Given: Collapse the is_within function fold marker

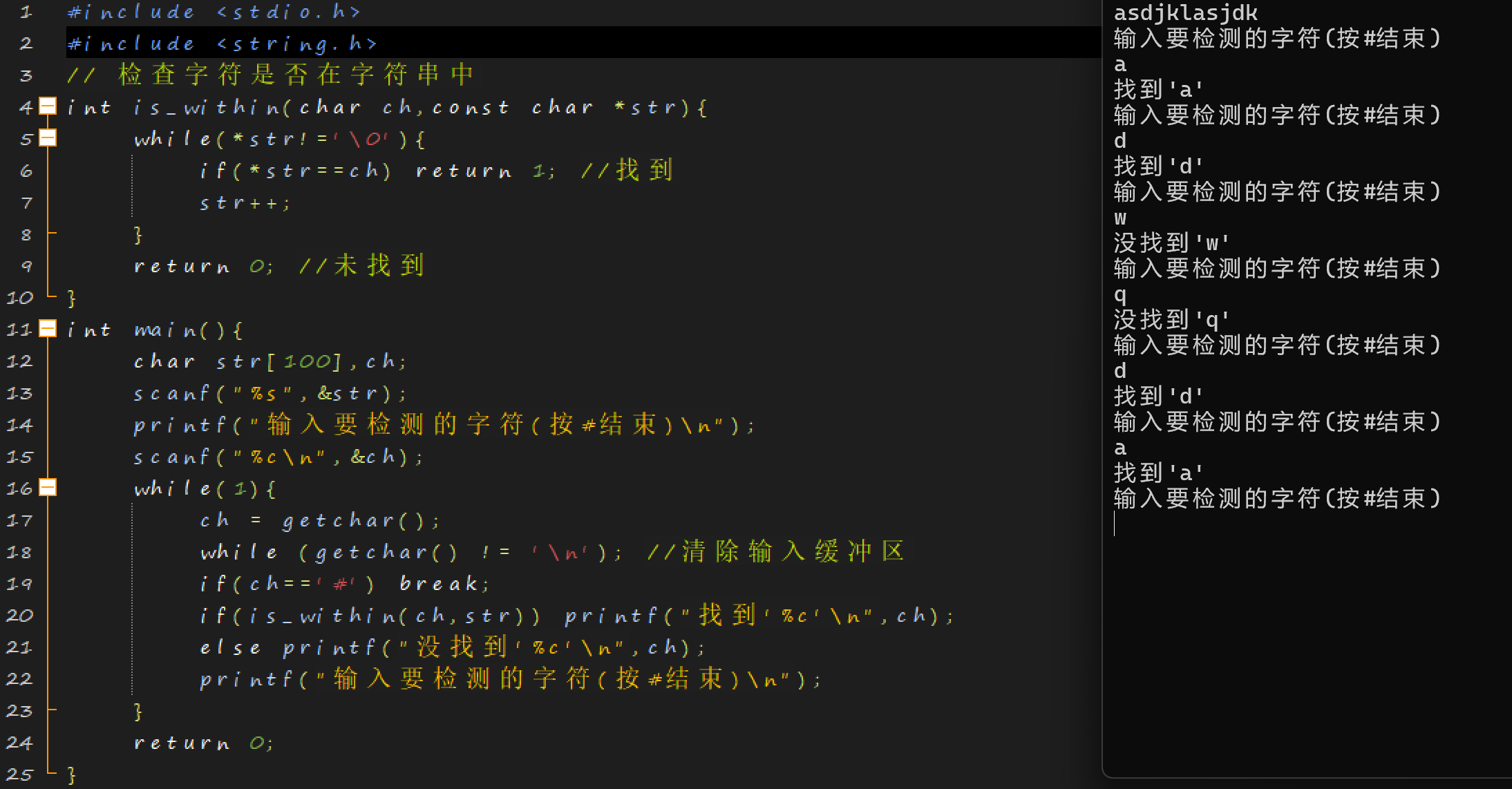Looking at the screenshot, I should point(48,106).
